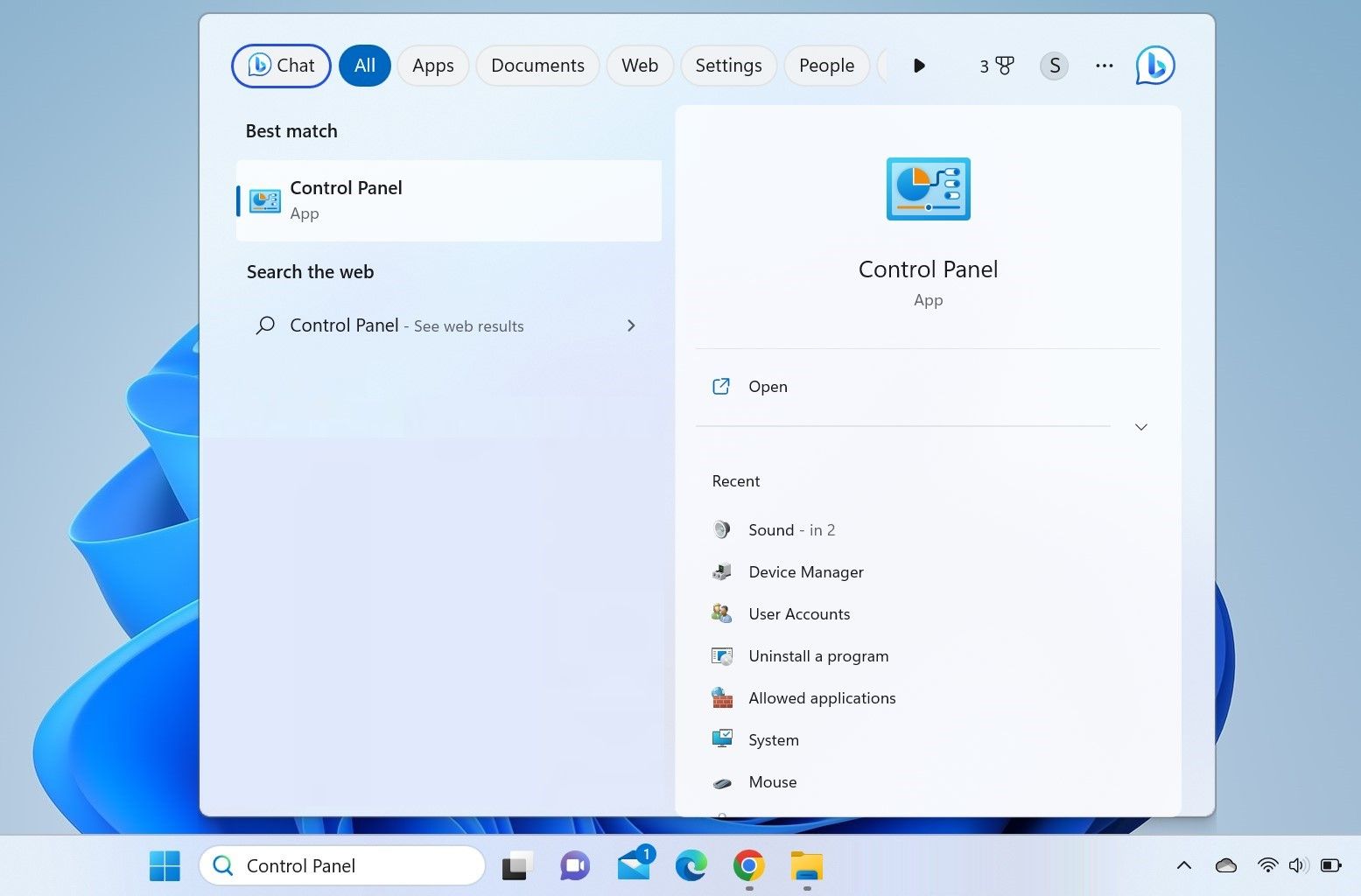Click the Allowed applications firewall item

(x=822, y=697)
